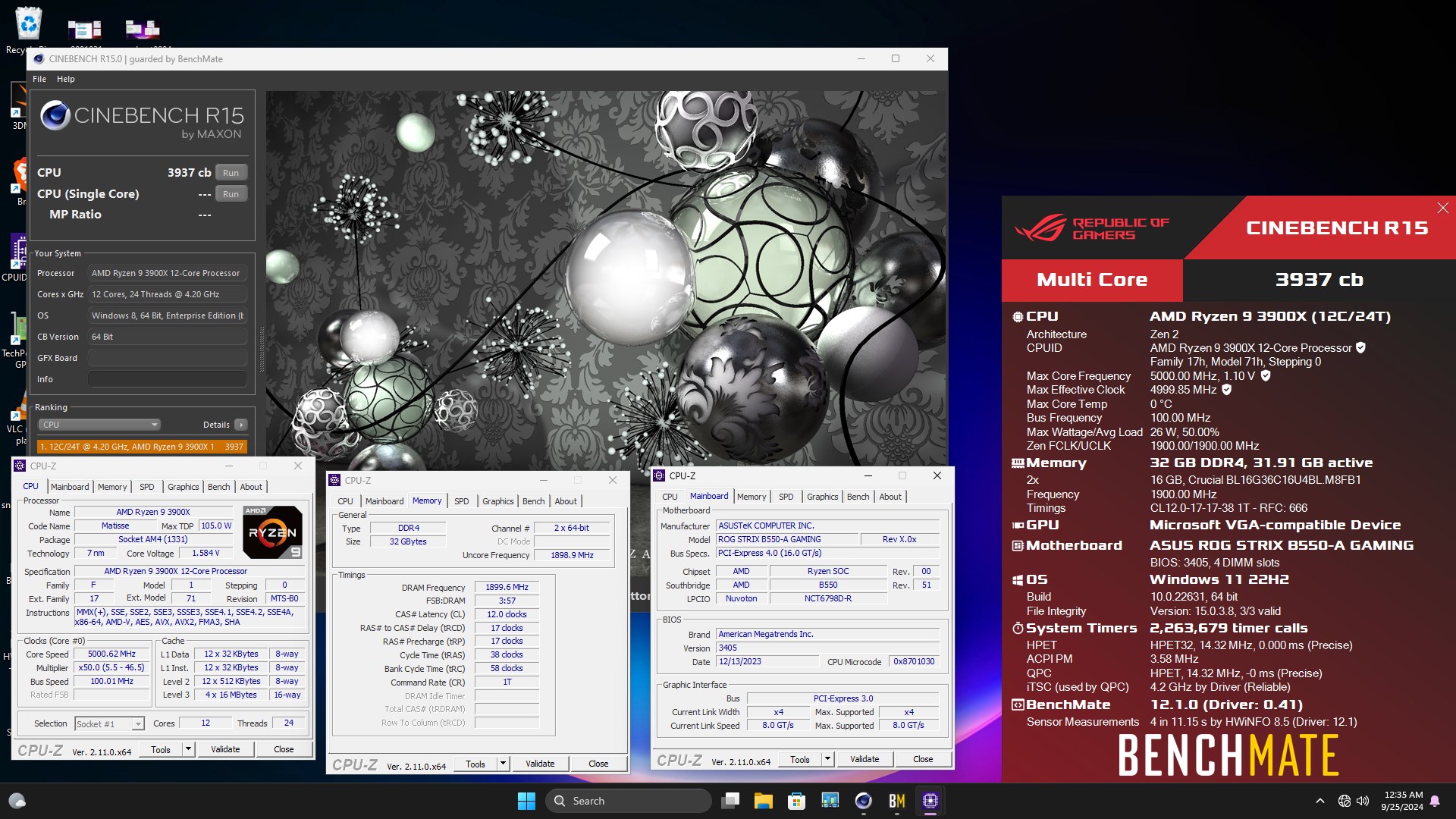The width and height of the screenshot is (1456, 819).
Task: Open Memory tab in right Mainboard CPU-Z window
Action: point(752,497)
